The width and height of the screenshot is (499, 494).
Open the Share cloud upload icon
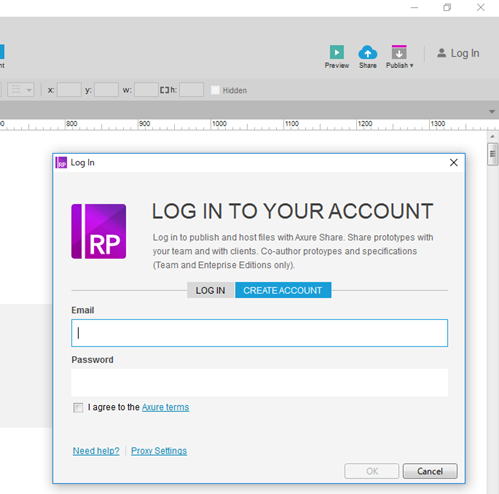pyautogui.click(x=368, y=52)
